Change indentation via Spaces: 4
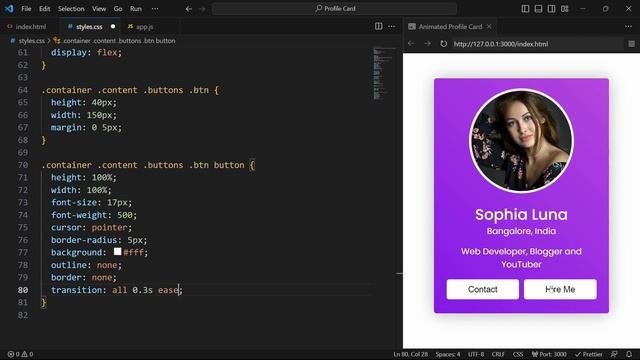Image resolution: width=640 pixels, height=360 pixels. click(448, 354)
